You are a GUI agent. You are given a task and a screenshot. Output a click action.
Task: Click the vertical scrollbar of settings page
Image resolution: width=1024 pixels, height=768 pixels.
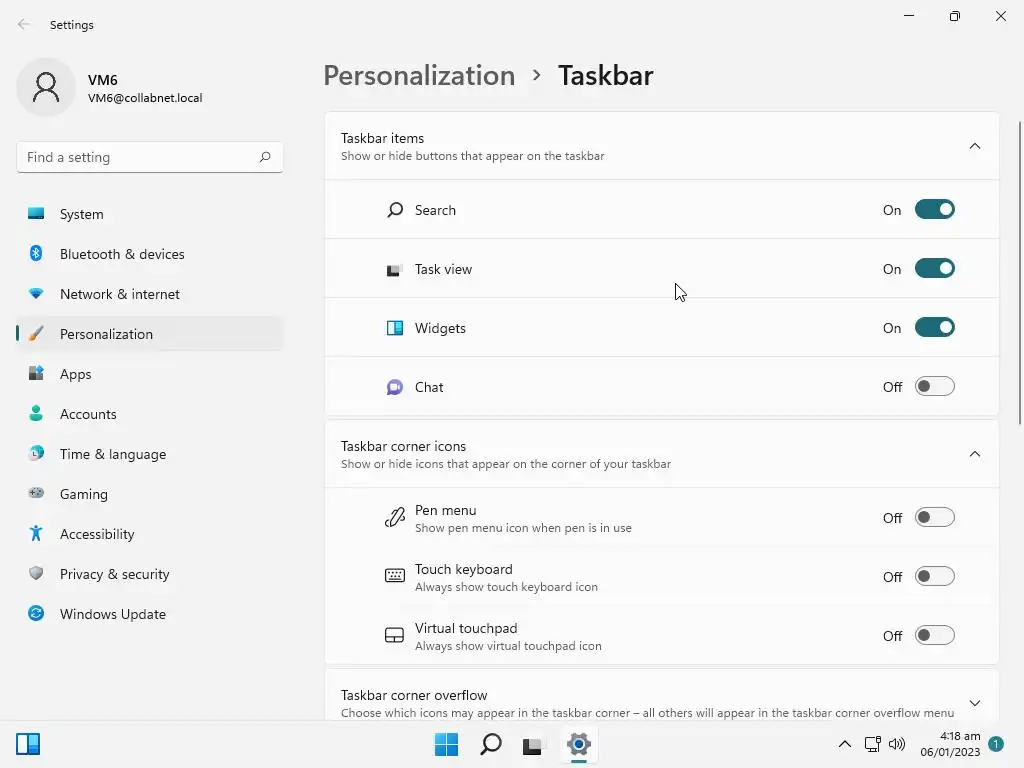coord(1020,273)
